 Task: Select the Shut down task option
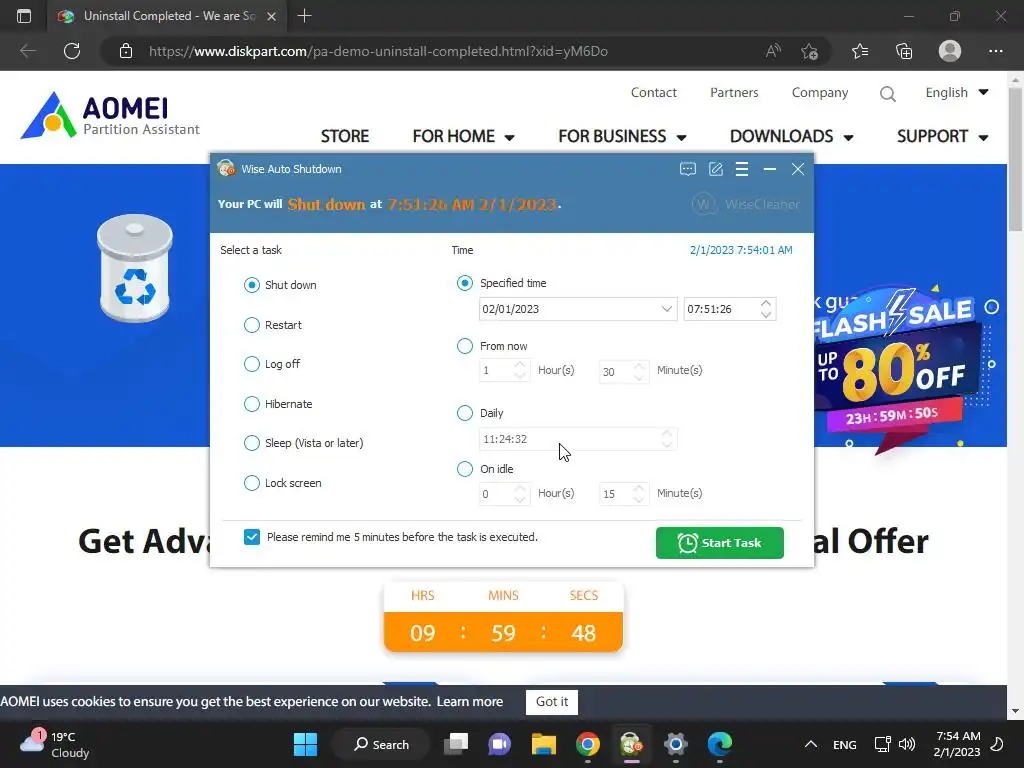coord(251,285)
